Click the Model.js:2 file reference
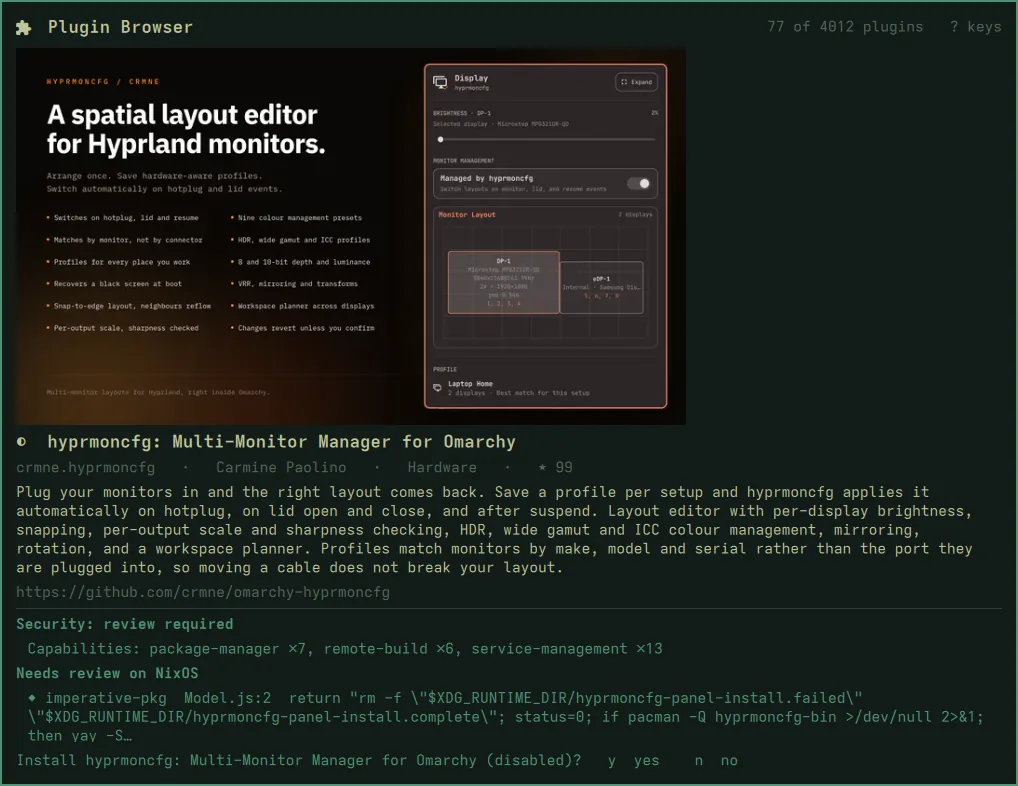This screenshot has width=1018, height=786. [x=227, y=698]
